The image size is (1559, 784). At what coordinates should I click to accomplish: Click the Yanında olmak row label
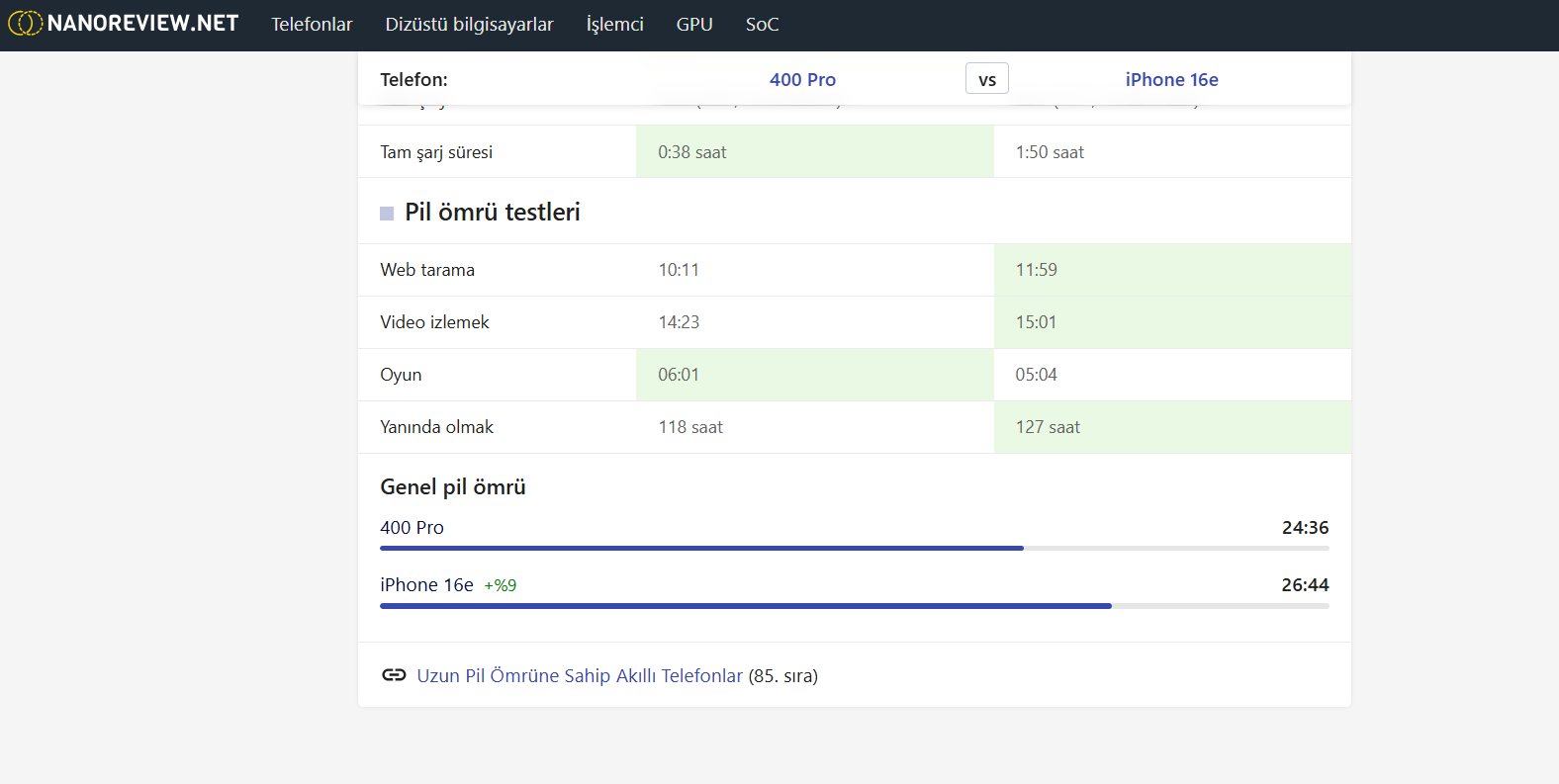(436, 427)
